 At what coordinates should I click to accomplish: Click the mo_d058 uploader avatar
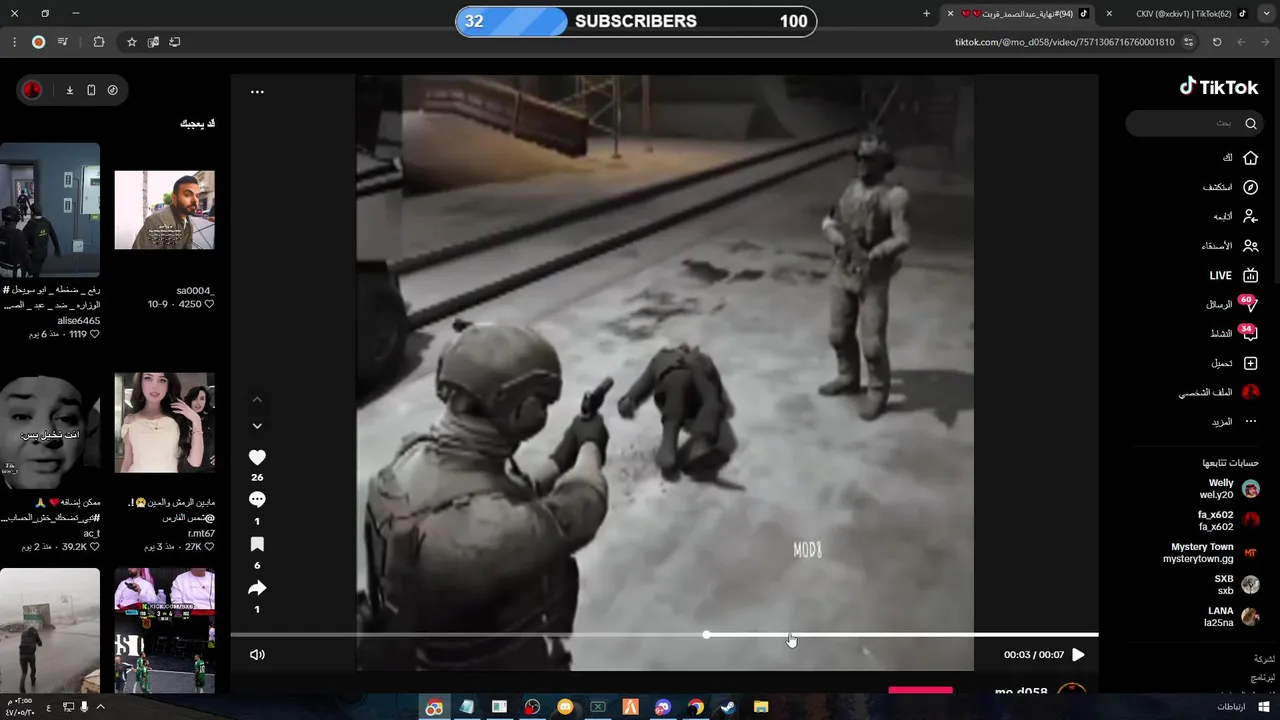(1072, 690)
